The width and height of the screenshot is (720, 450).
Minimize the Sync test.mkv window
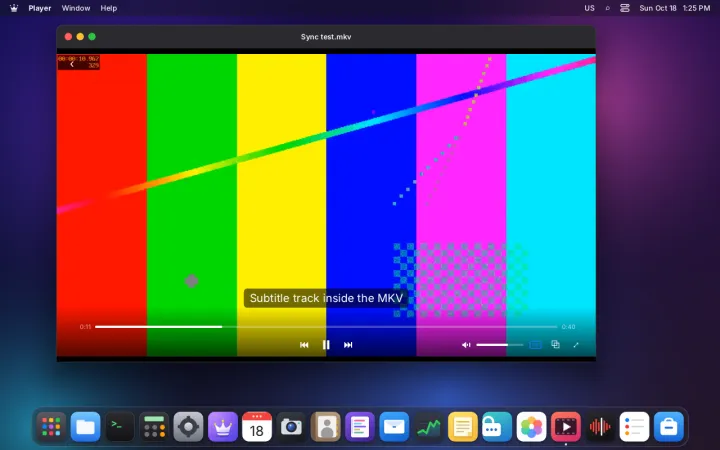[x=80, y=37]
